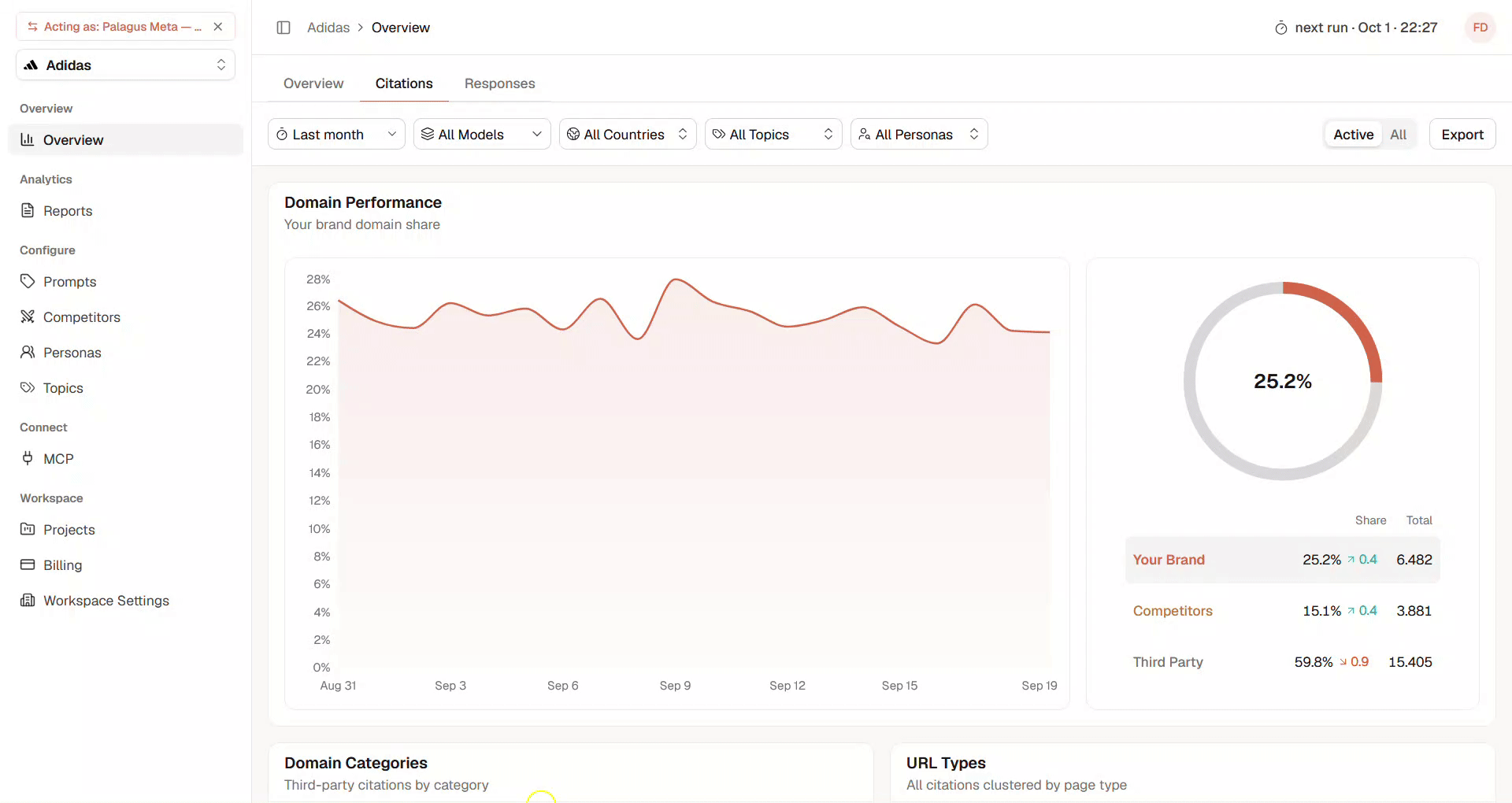Screen dimensions: 1512x803
Task: Select the Active toggle option
Action: [x=1353, y=135]
